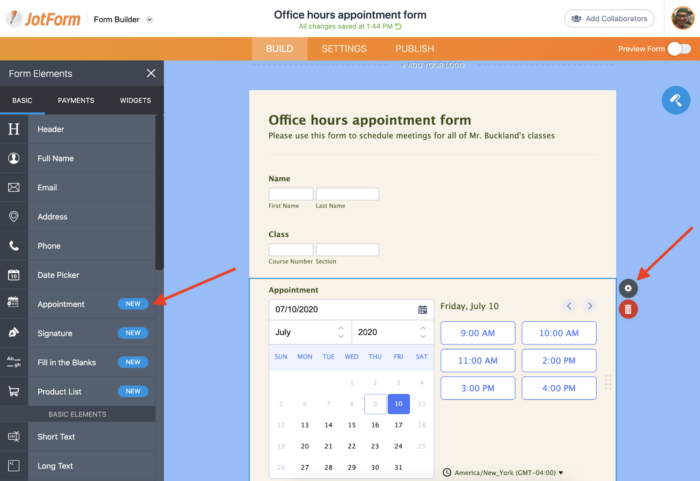
Task: Select the 10:00 AM time slot
Action: 559,333
